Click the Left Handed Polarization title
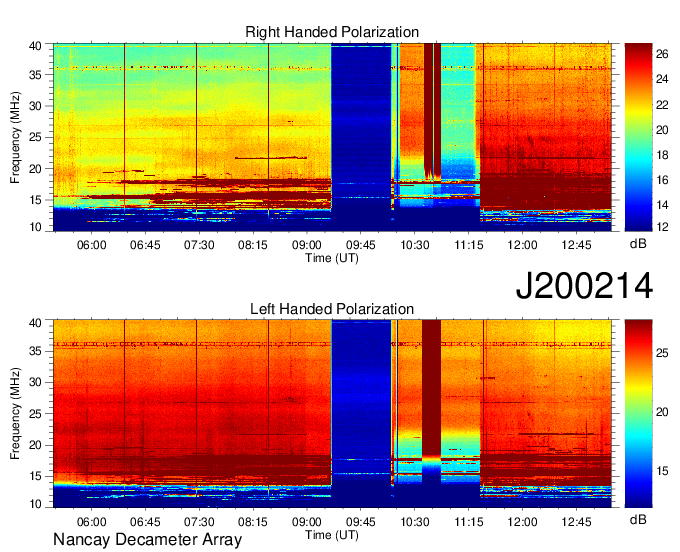The width and height of the screenshot is (680, 552). pos(332,309)
